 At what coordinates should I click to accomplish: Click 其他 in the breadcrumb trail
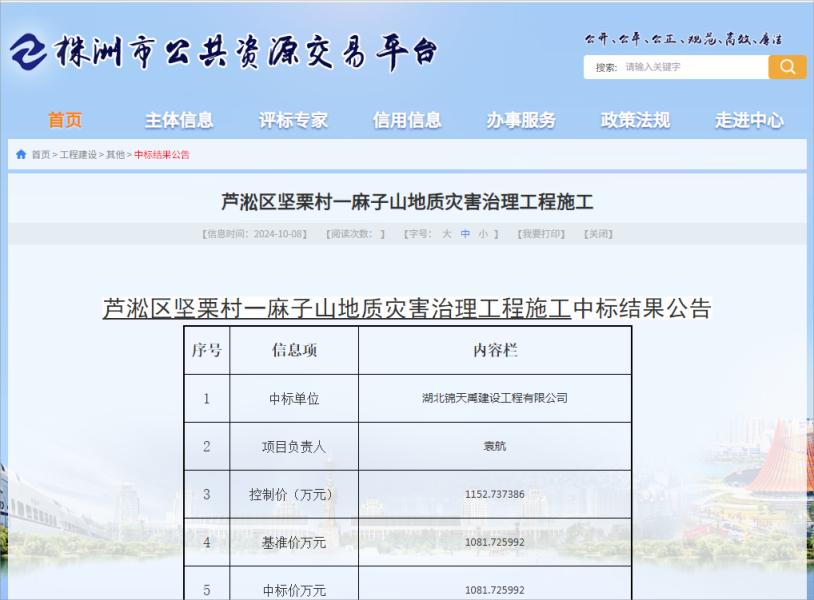point(120,155)
